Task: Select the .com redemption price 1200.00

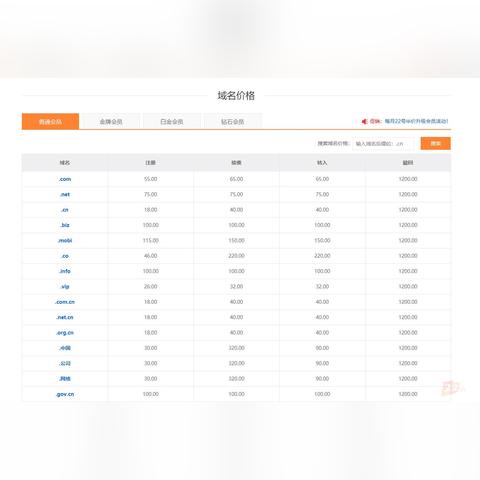Action: (408, 179)
